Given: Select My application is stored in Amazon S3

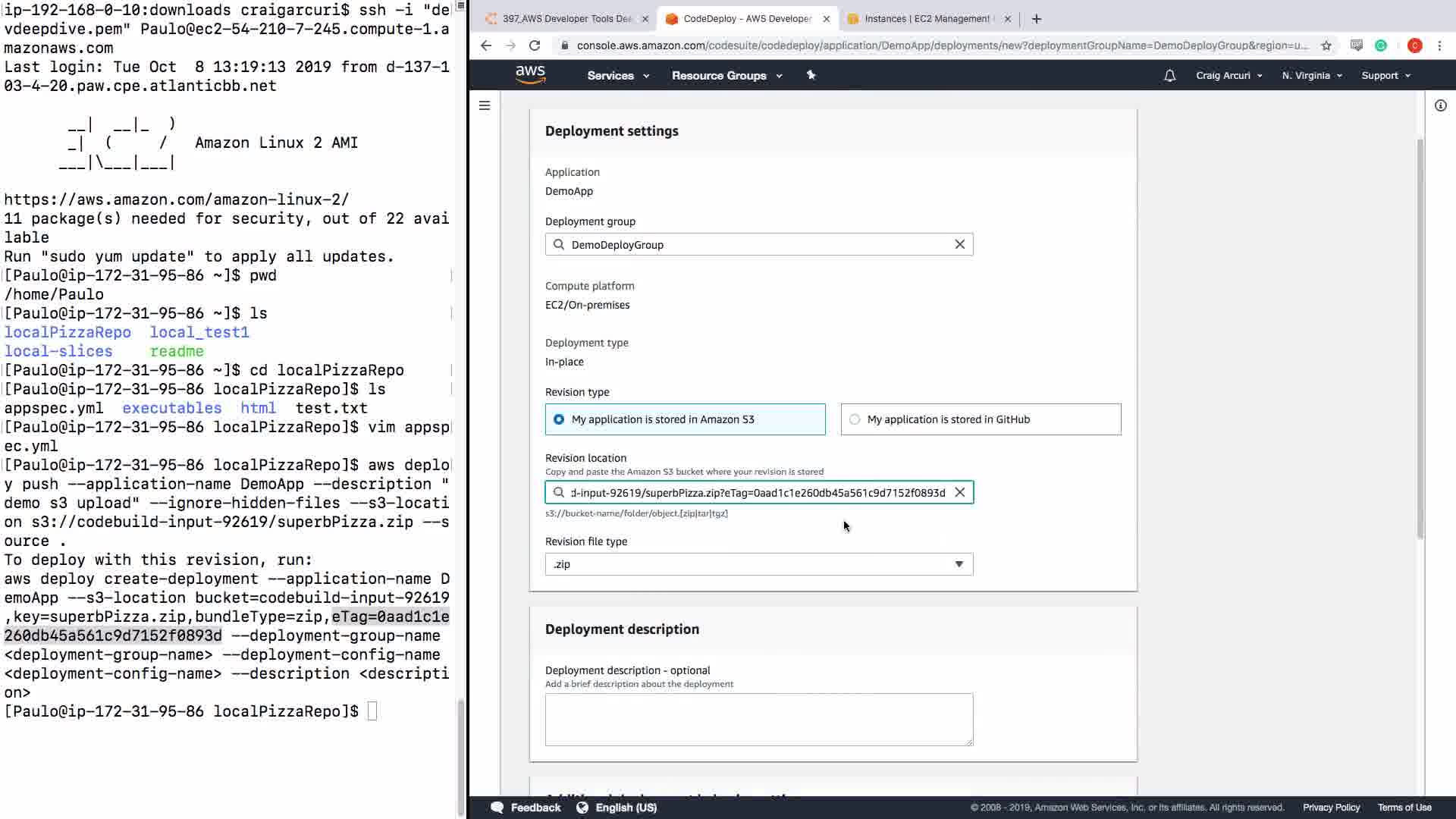Looking at the screenshot, I should coord(559,419).
